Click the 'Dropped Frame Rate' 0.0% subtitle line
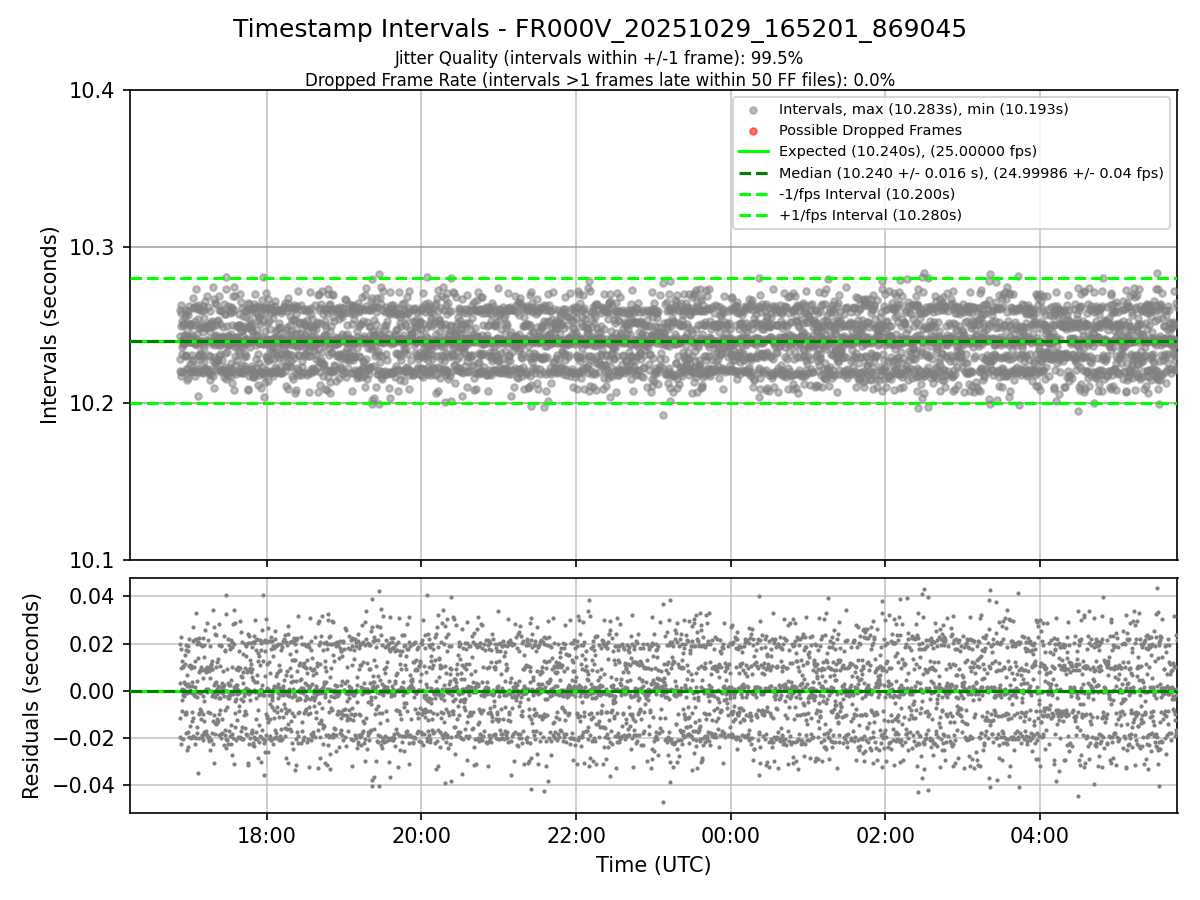The height and width of the screenshot is (900, 1200). point(600,79)
